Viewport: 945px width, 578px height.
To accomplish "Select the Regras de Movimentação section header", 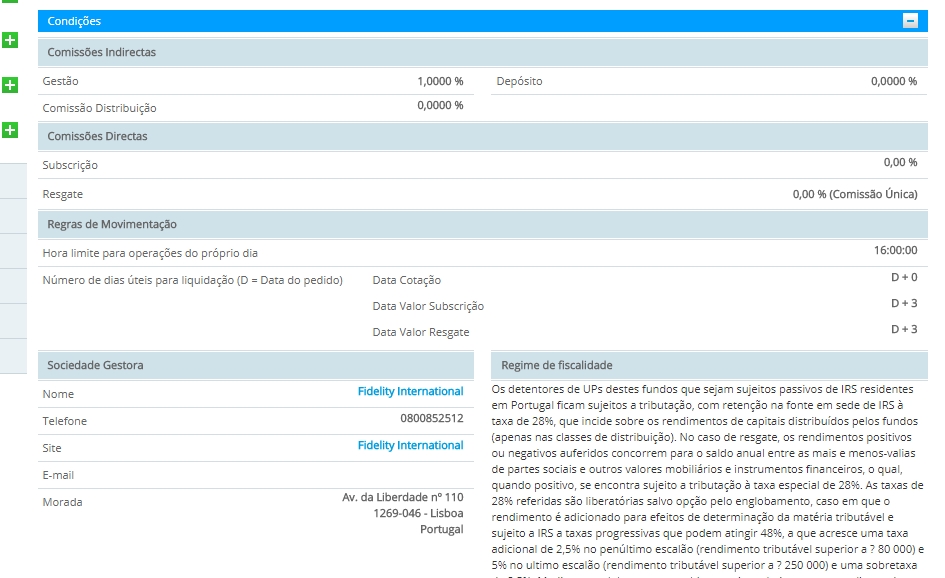I will pos(112,224).
